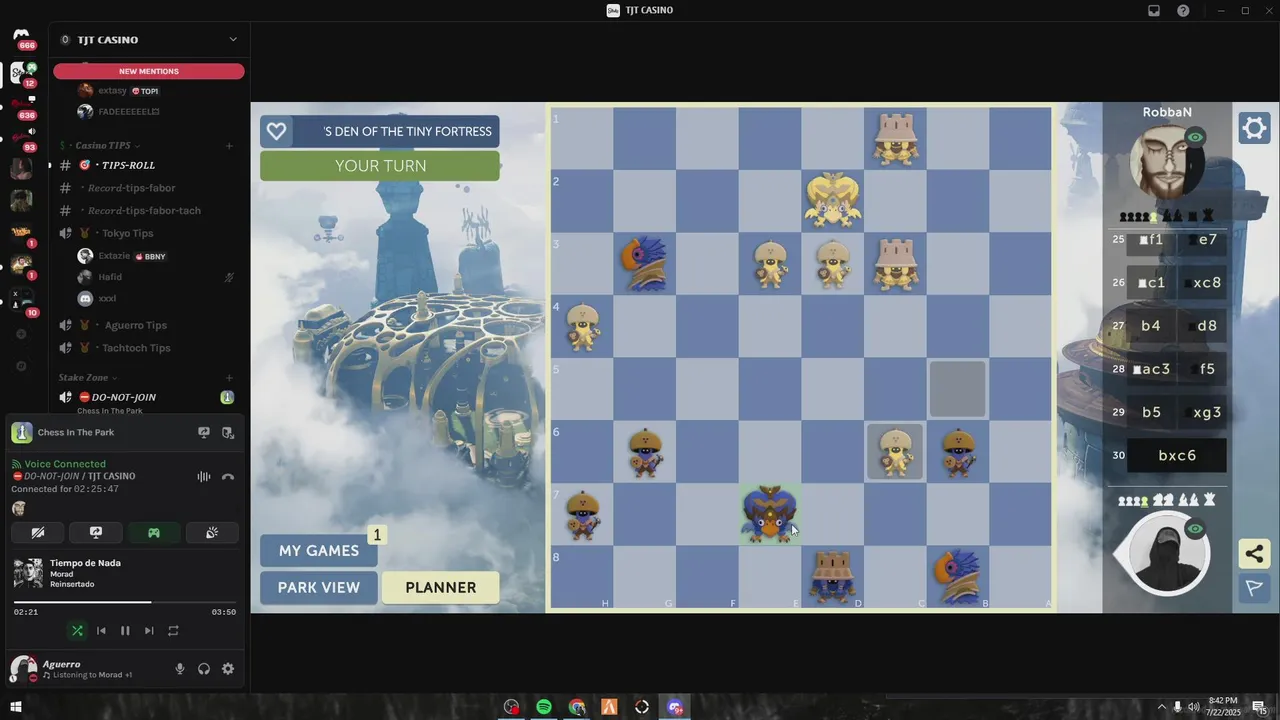Screen dimensions: 1280x720
Task: Open the server with badge 93
Action: coord(21,138)
